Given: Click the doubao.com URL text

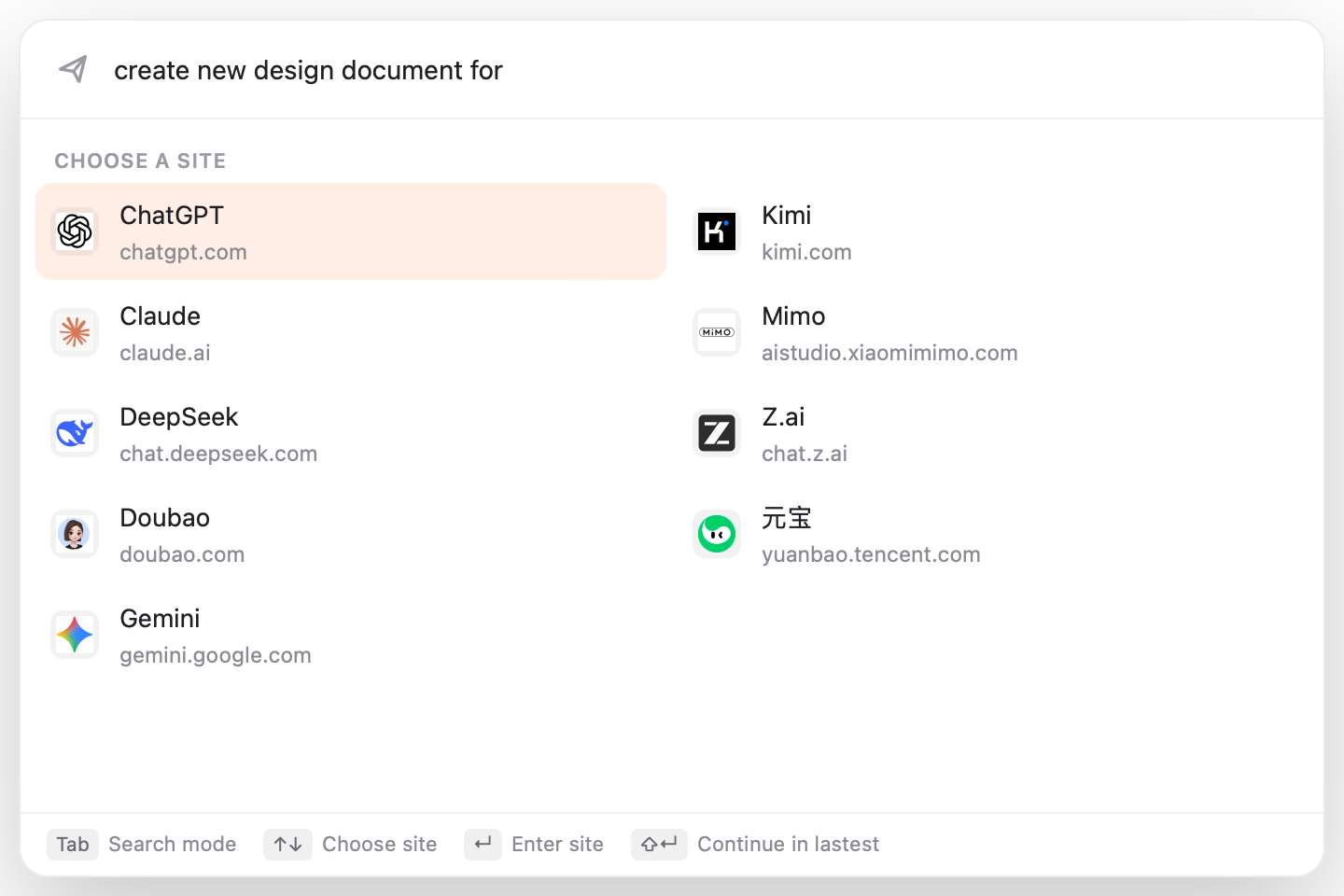Looking at the screenshot, I should 182,555.
